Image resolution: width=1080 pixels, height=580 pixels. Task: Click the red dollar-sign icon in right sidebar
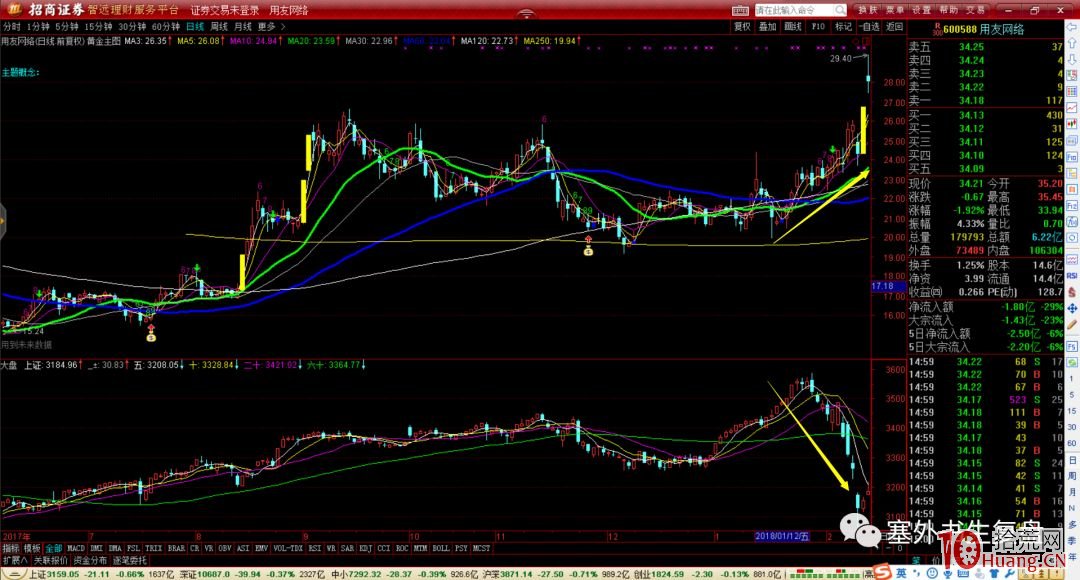(x=1072, y=292)
